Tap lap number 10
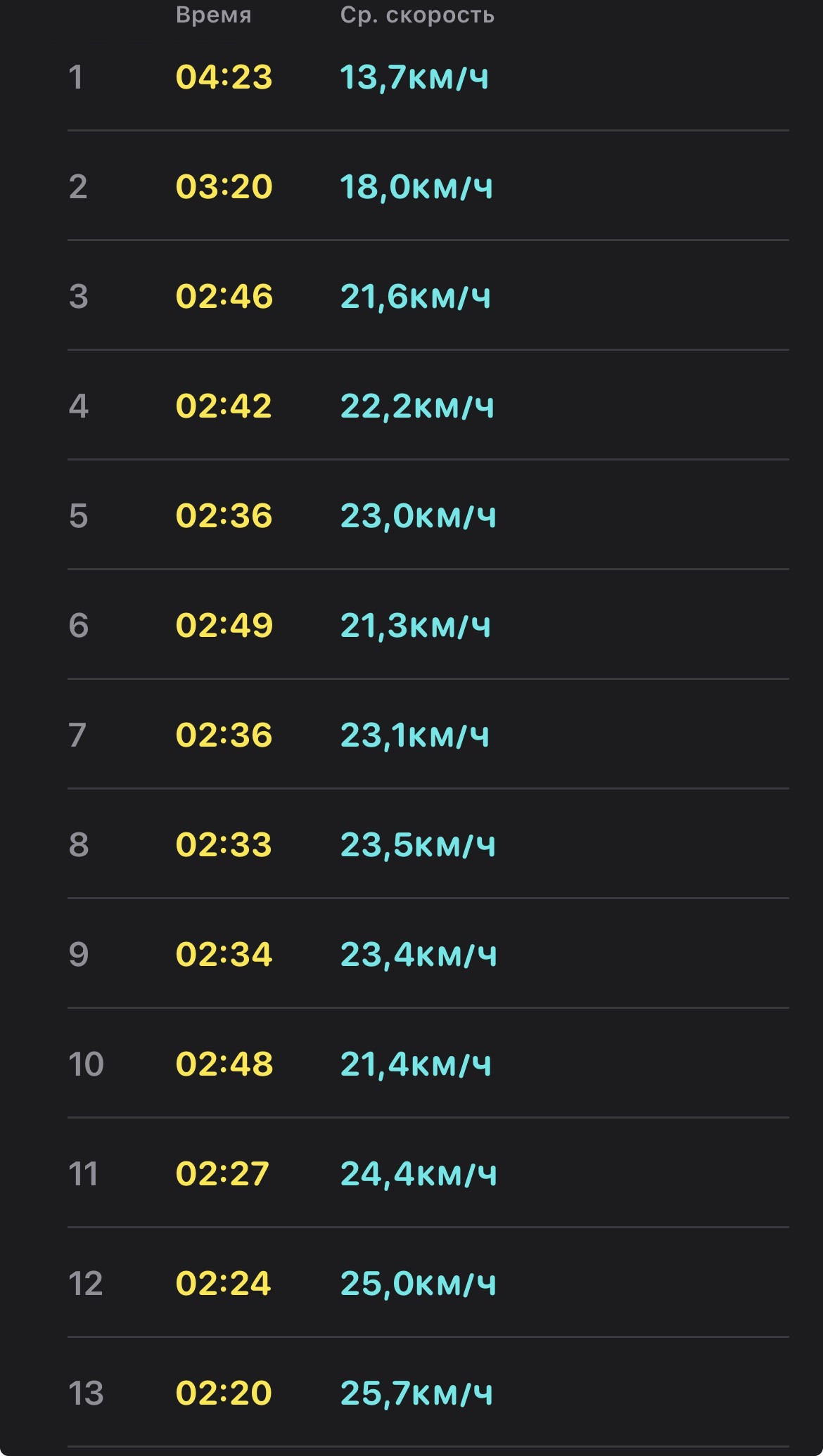This screenshot has height=1456, width=823. coord(86,1064)
